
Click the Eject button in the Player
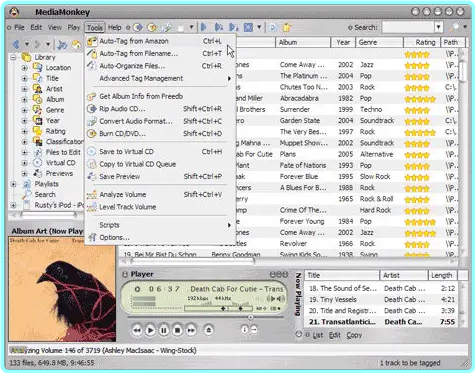[x=209, y=330]
